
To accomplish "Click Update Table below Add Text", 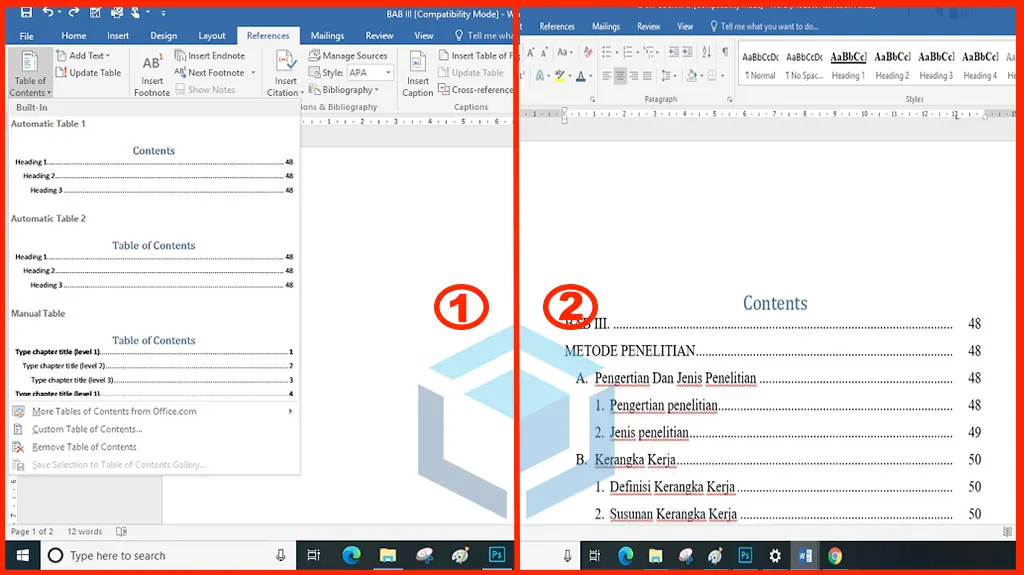I will tap(89, 73).
